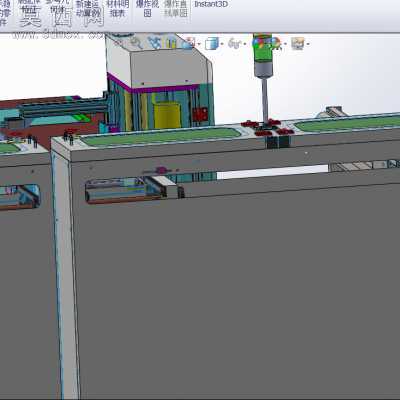Viewport: 400px width, 400px height.
Task: Click the Display Style cube icon
Action: click(x=211, y=43)
